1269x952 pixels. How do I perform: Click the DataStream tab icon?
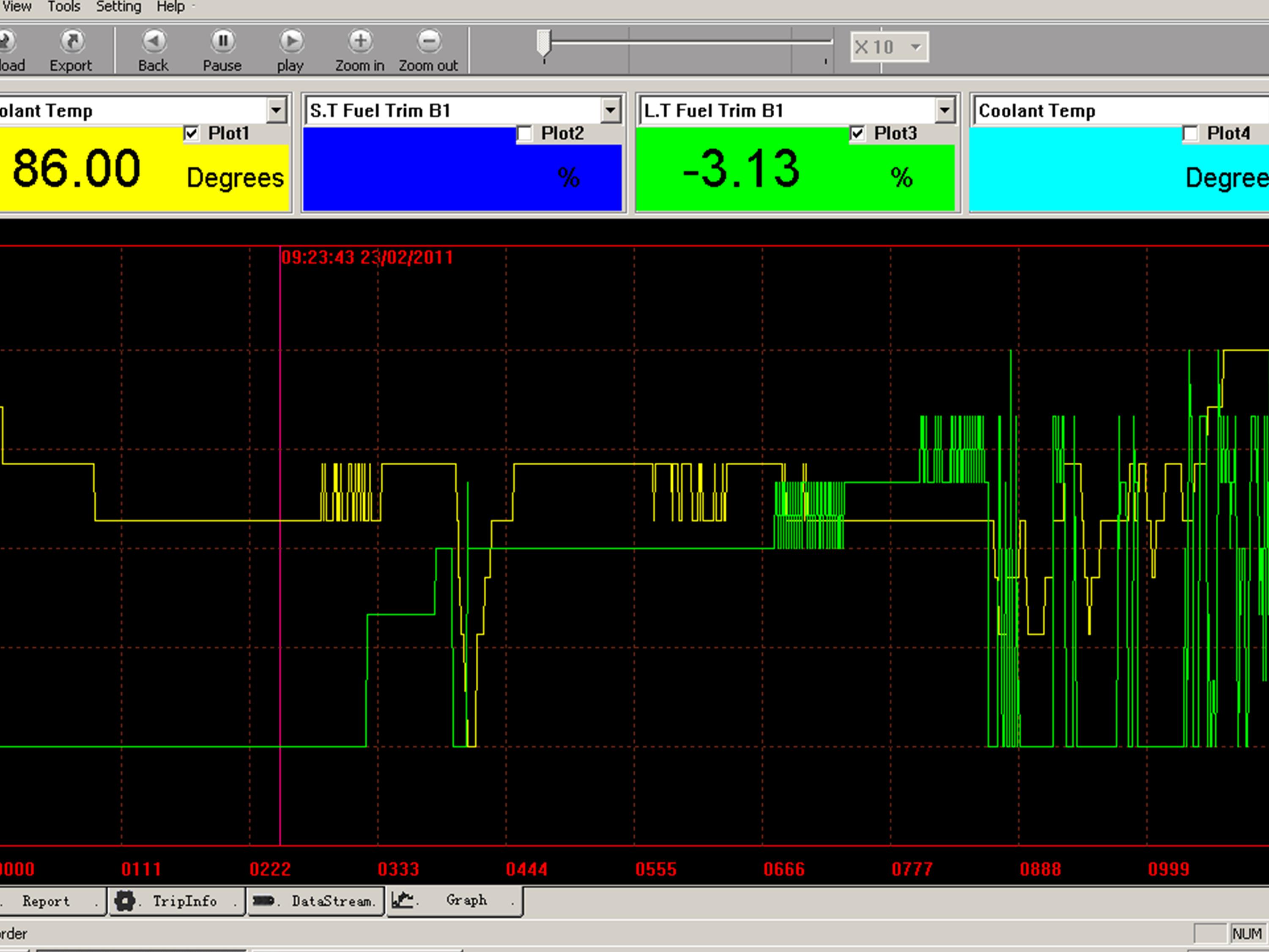(263, 901)
